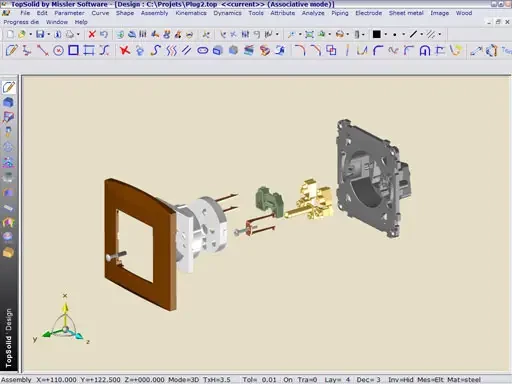Toggle the On indicator in status bar
This screenshot has width=512, height=384.
288,380
